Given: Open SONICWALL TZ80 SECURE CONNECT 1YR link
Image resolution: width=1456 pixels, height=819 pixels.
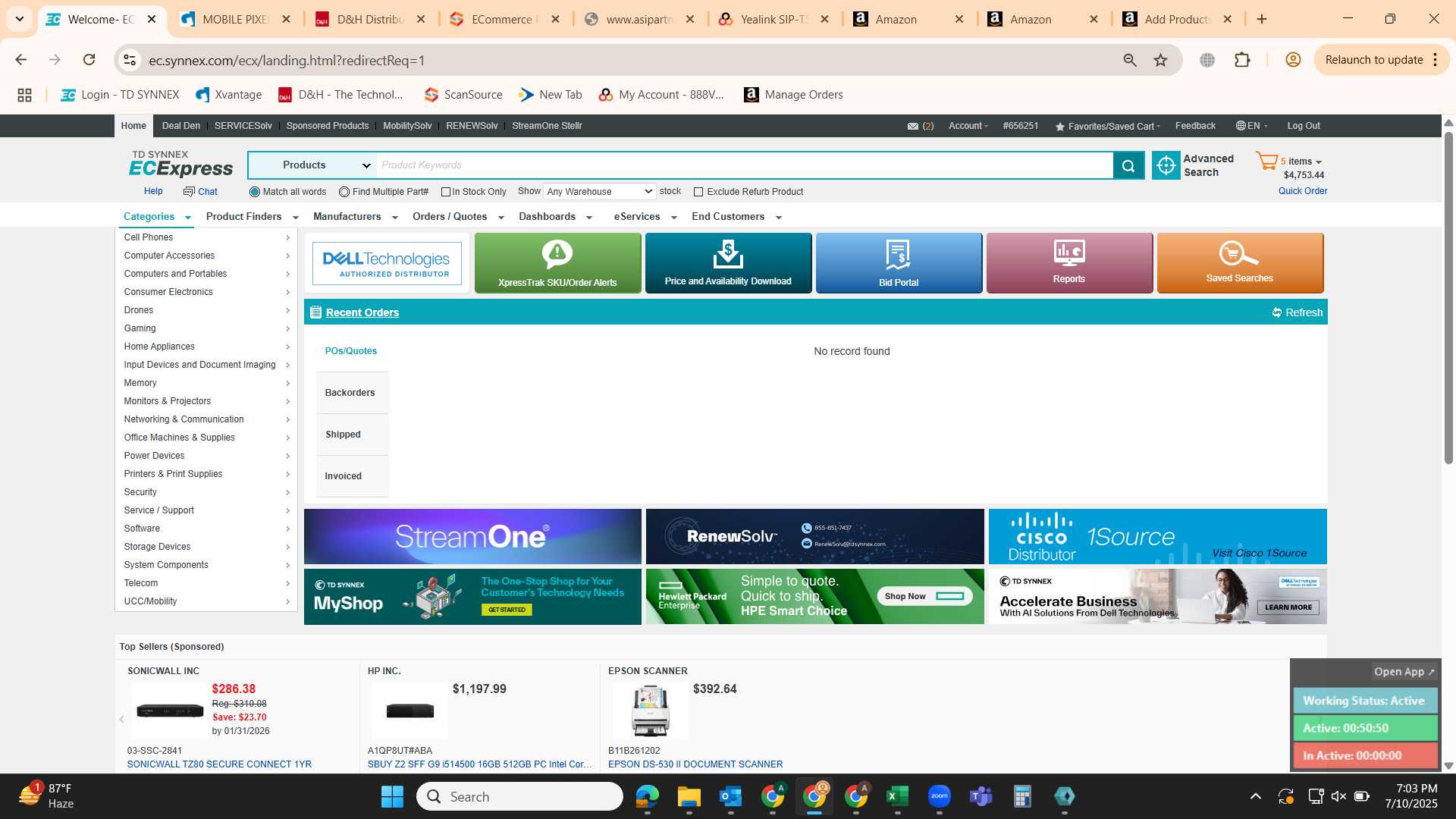Looking at the screenshot, I should tap(219, 764).
